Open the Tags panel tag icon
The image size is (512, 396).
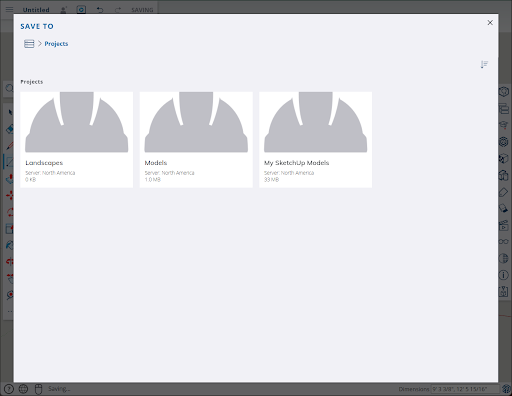(x=504, y=192)
